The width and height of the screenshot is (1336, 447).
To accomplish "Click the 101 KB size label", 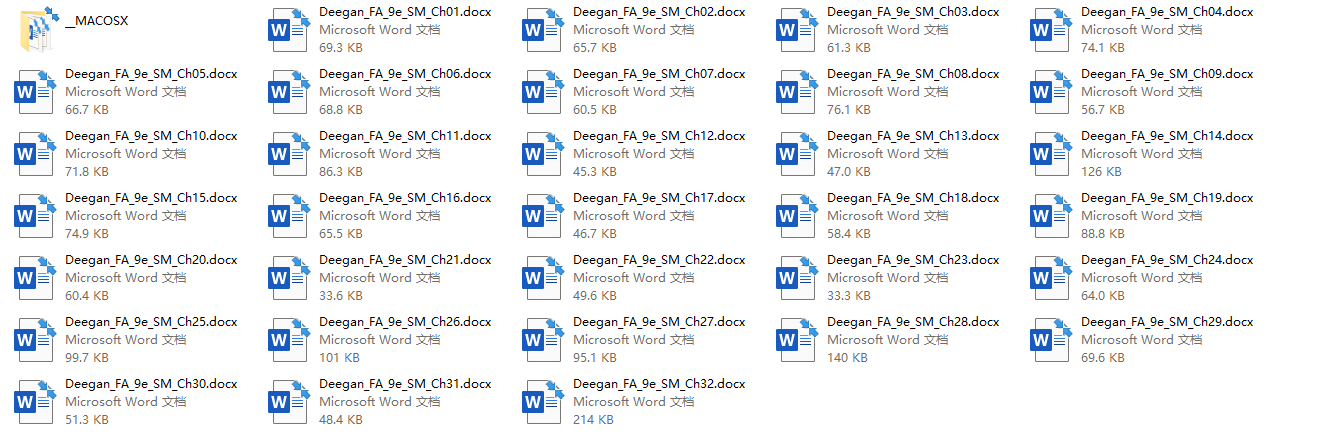I will coord(339,358).
